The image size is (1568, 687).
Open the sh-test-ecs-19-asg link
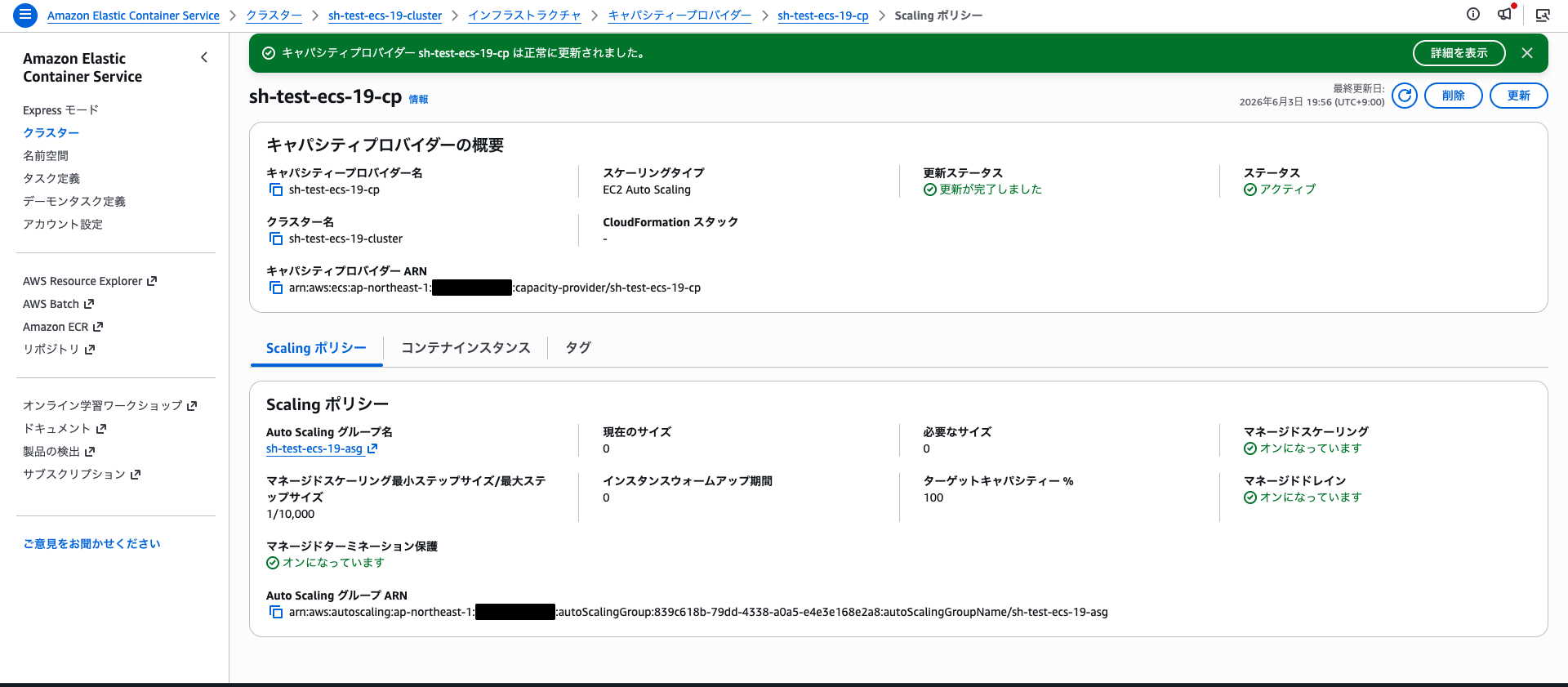[x=322, y=448]
